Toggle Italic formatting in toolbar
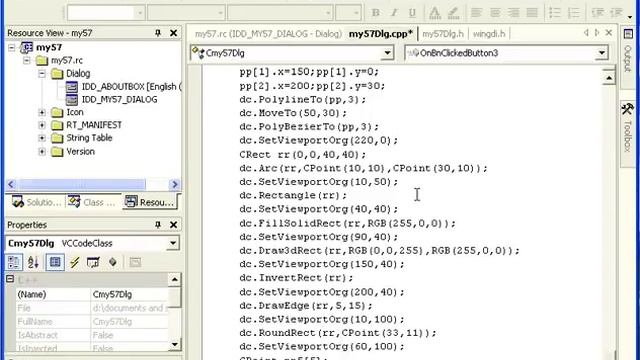640x360 pixels. coord(394,13)
